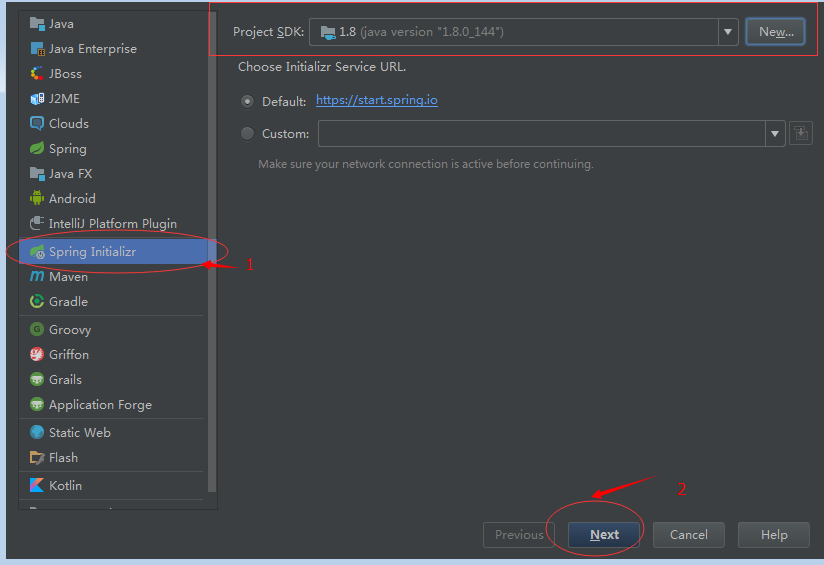Expand the Project SDK dropdown arrow
The image size is (824, 565).
[x=728, y=32]
